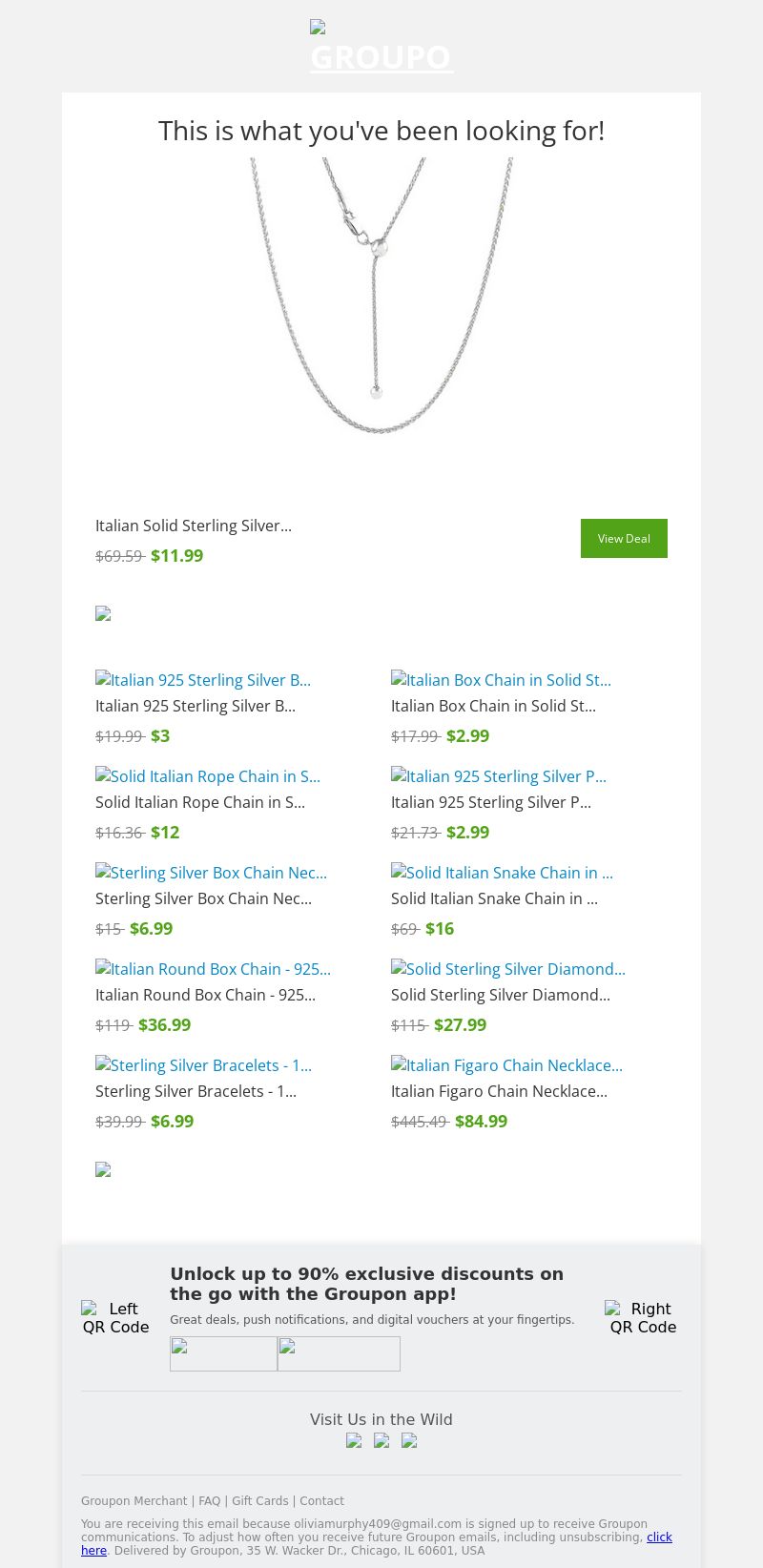The width and height of the screenshot is (763, 1568).
Task: Tap the second app store download badge
Action: 339,1353
